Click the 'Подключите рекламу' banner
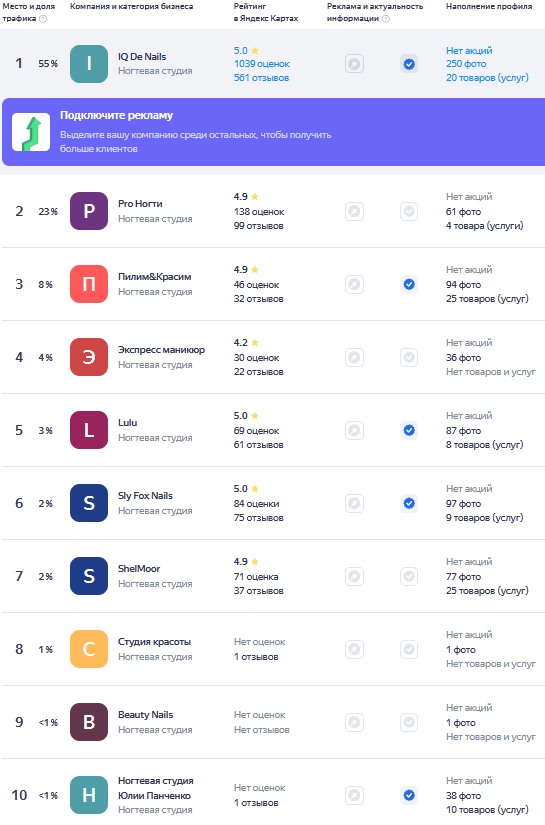Viewport: 545px width, 825px height. click(x=274, y=132)
